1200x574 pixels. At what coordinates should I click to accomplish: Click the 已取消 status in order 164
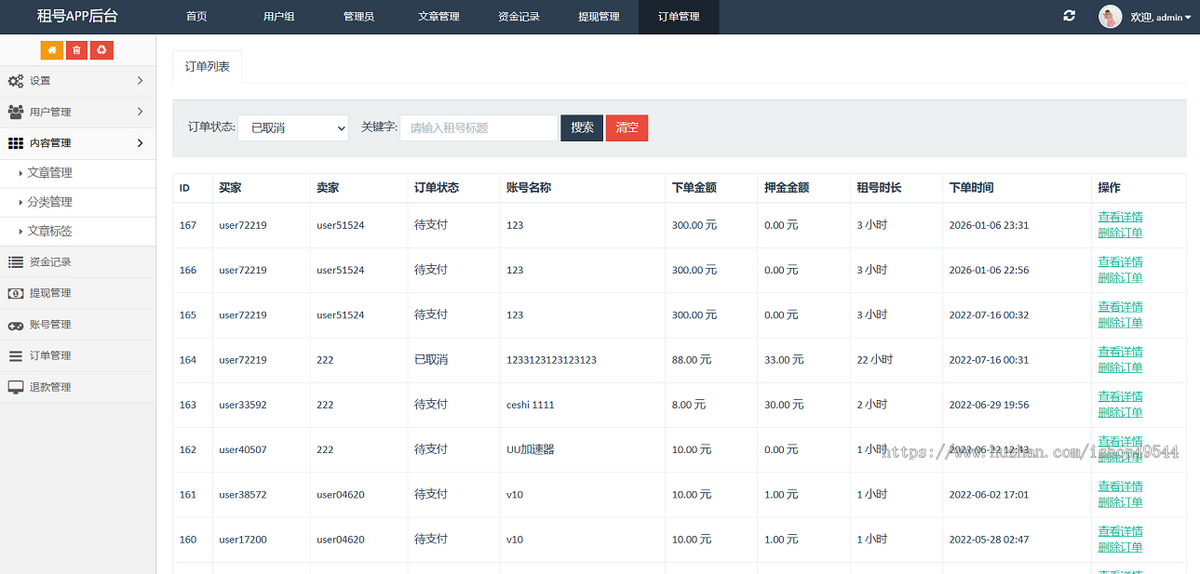point(431,360)
